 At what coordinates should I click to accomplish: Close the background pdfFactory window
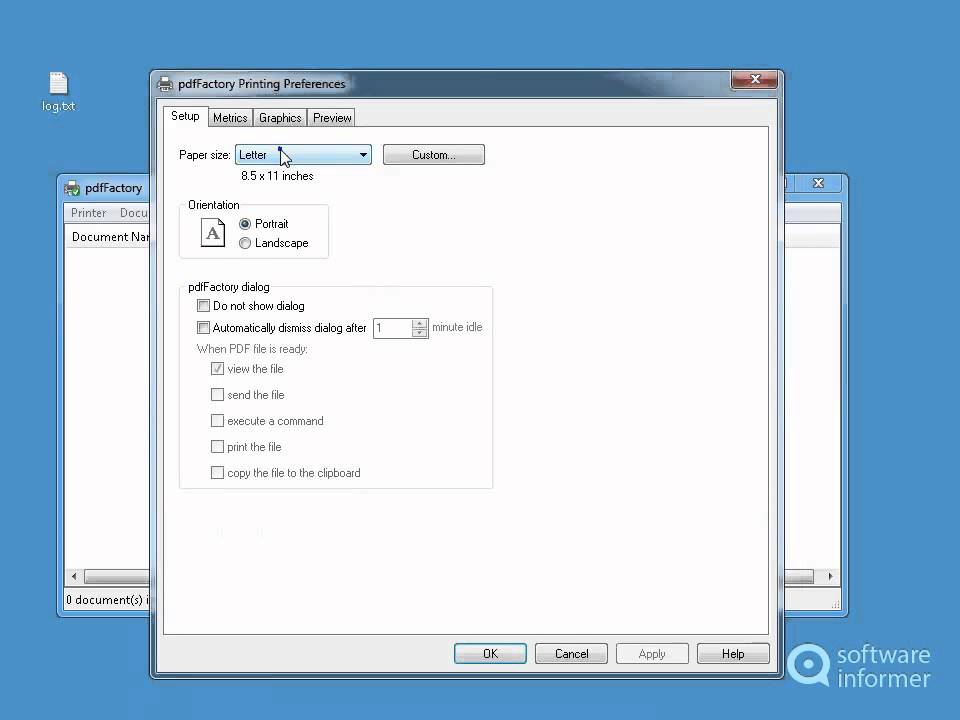(x=819, y=183)
